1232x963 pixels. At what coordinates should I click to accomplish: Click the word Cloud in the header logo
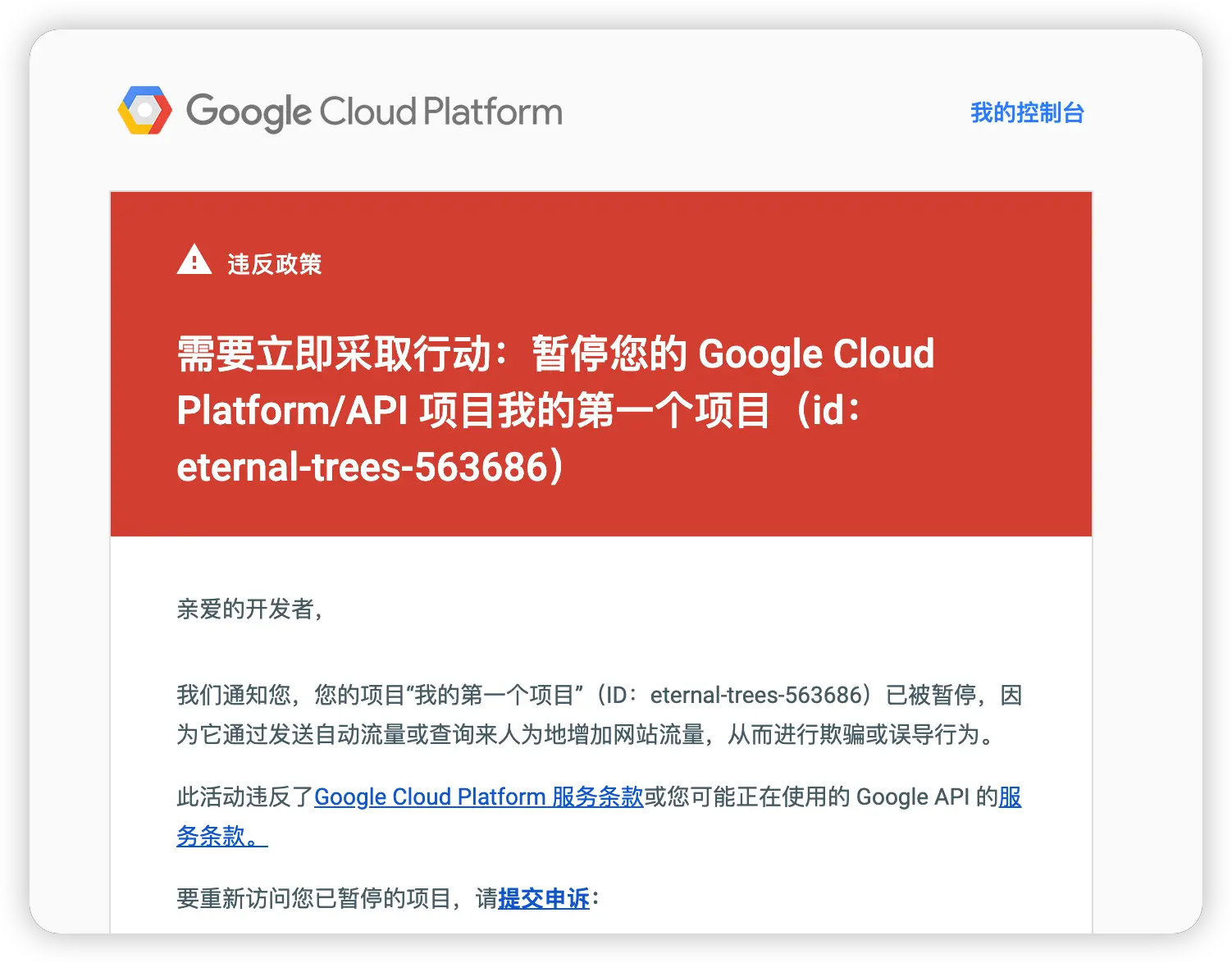pyautogui.click(x=368, y=112)
